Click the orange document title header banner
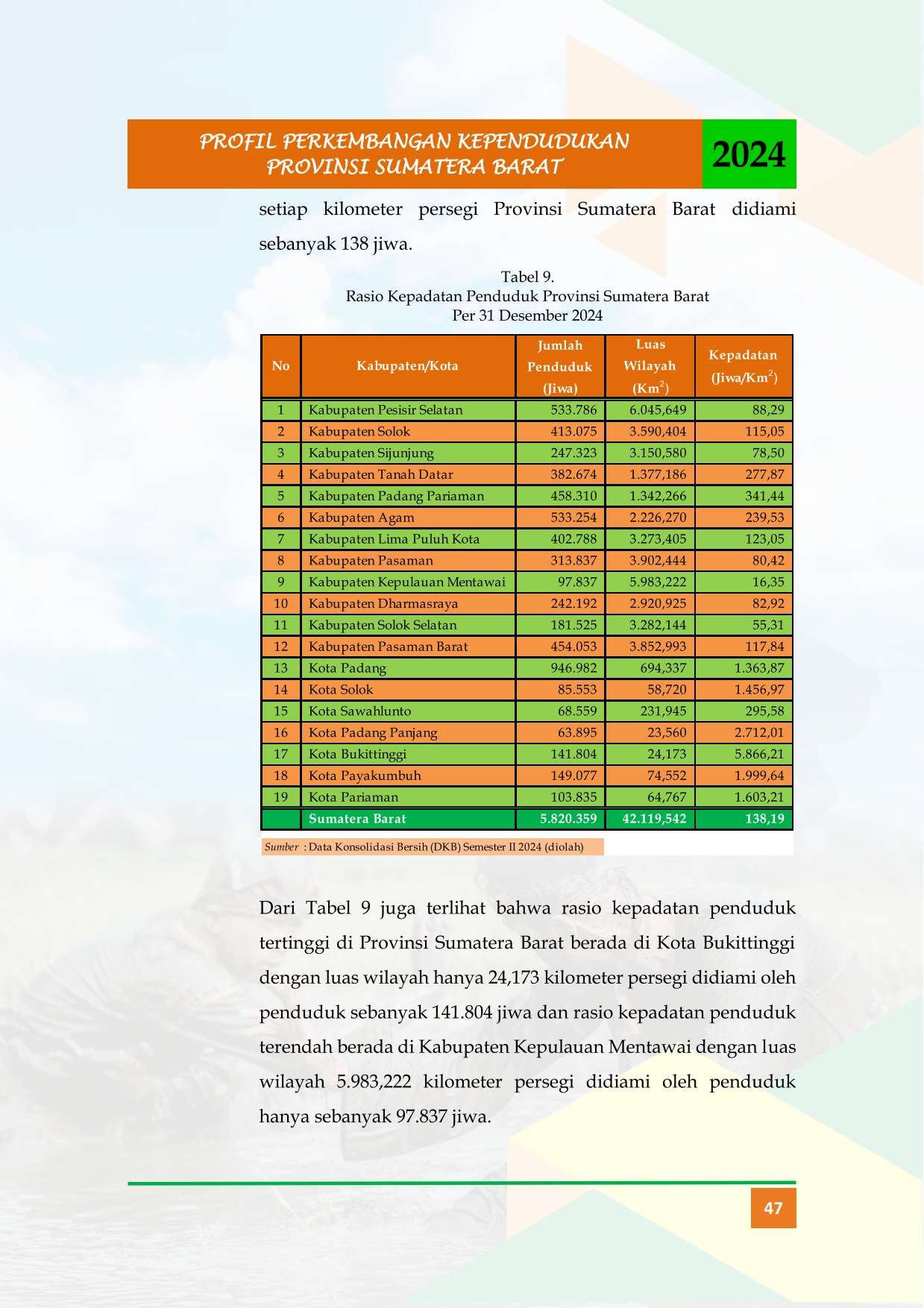Screen dimensions: 924x1308 click(x=415, y=154)
